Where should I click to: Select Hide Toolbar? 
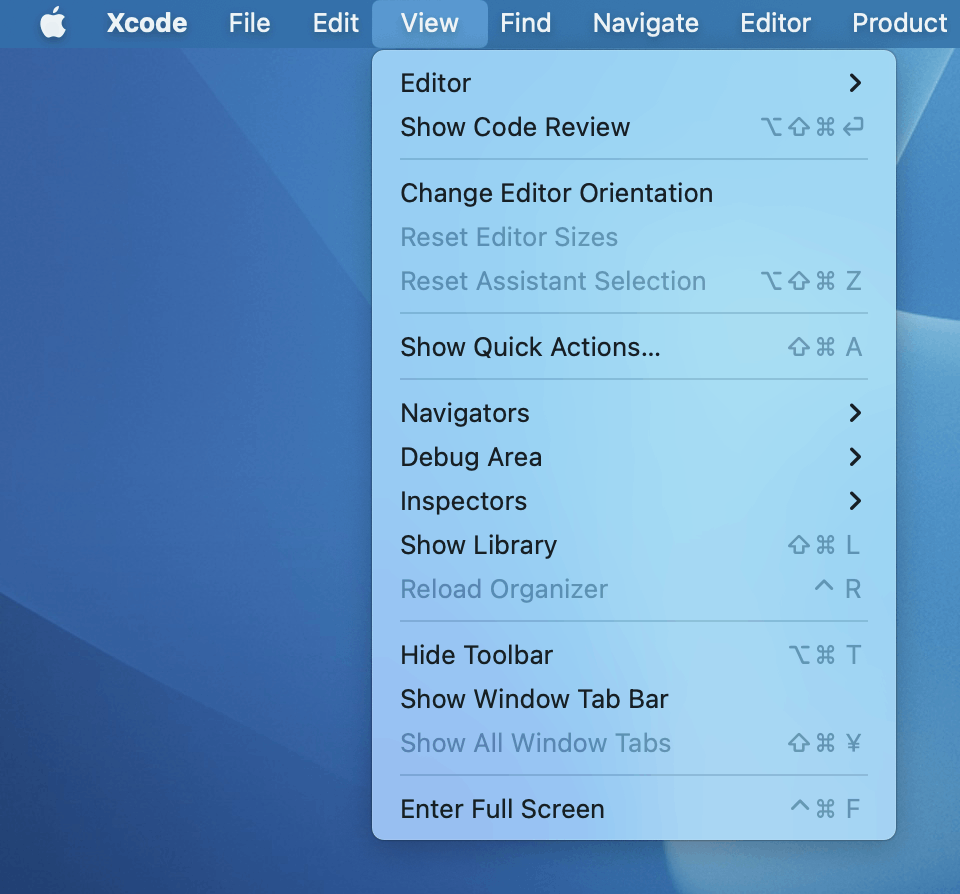(x=634, y=655)
